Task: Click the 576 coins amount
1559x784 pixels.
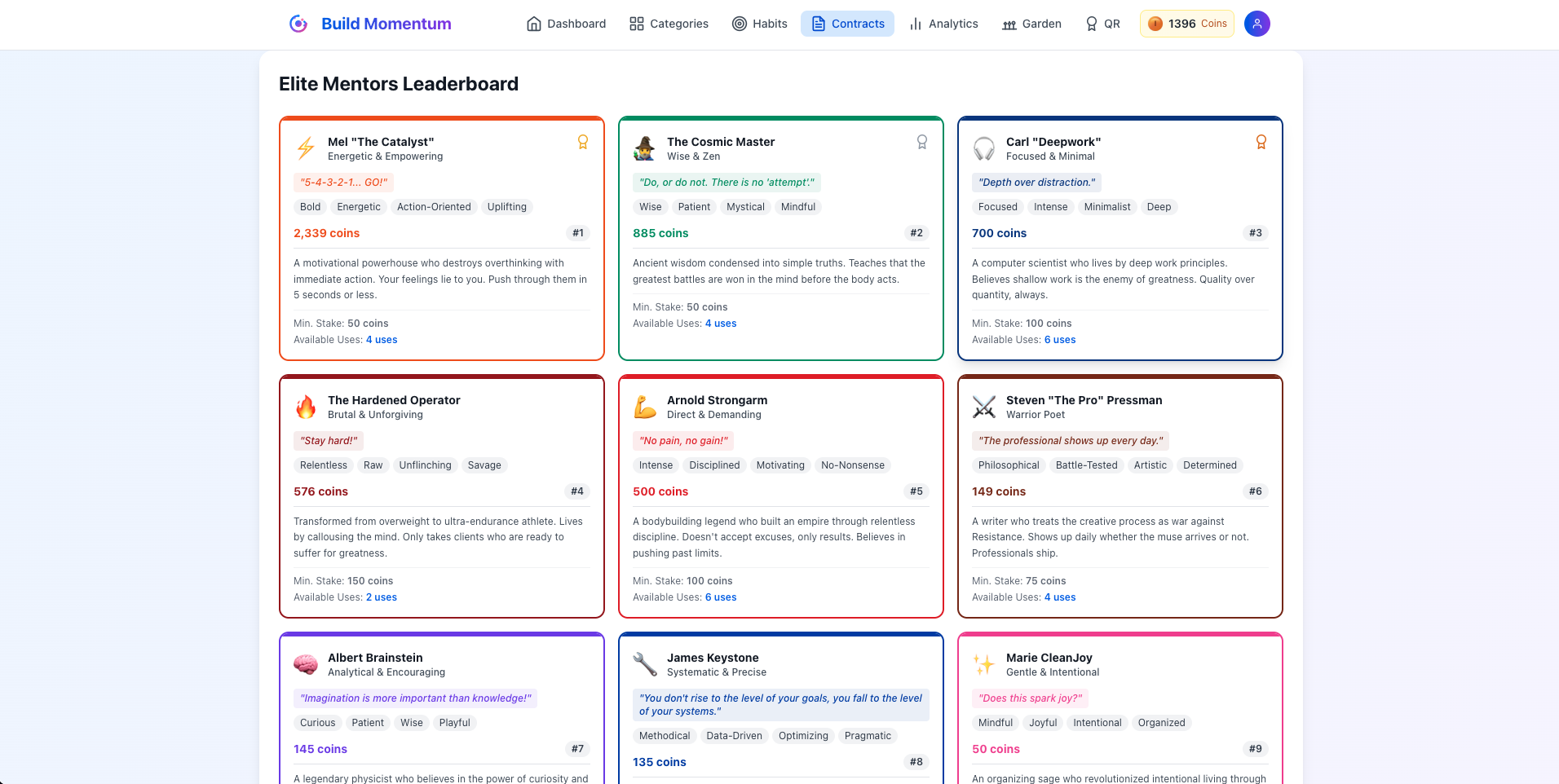Action: point(320,491)
